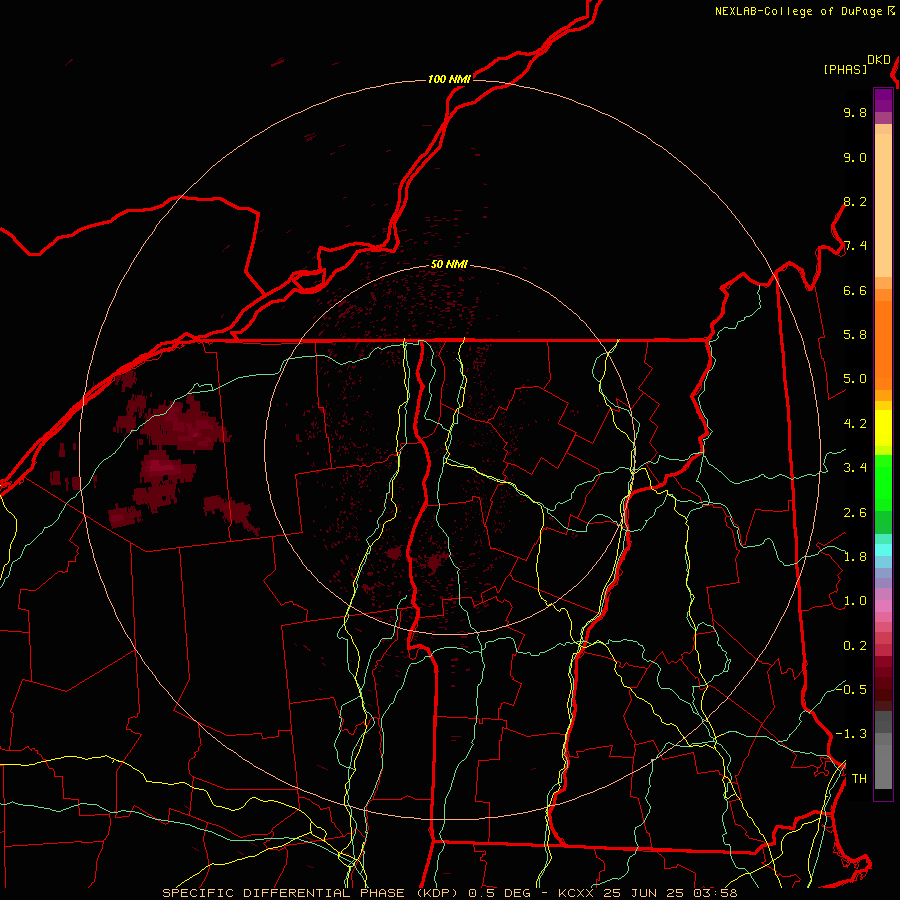Click the purple segment at the color bar top

[883, 100]
